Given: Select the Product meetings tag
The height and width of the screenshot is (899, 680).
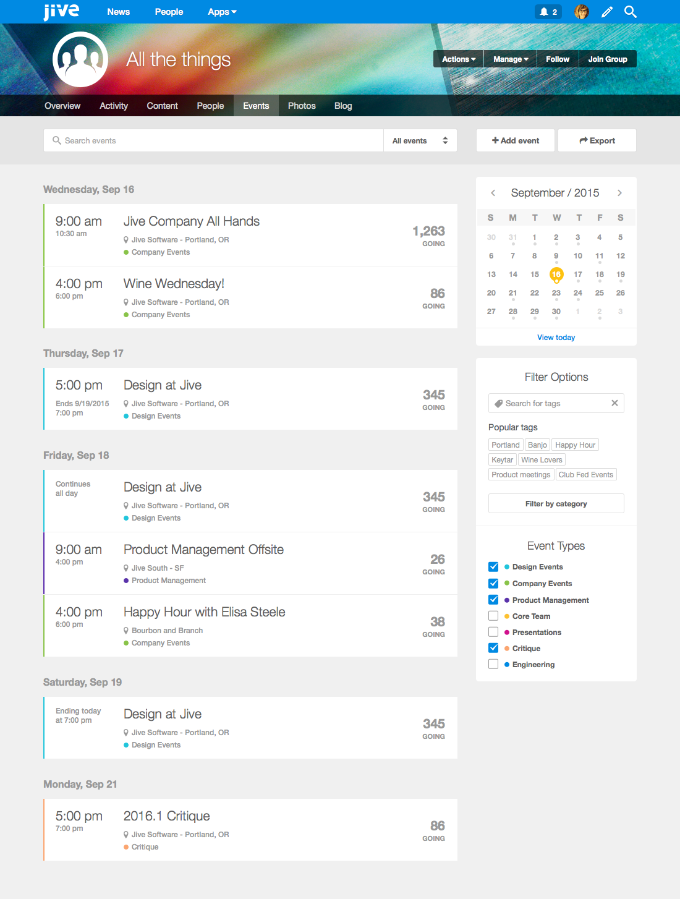Looking at the screenshot, I should point(521,475).
